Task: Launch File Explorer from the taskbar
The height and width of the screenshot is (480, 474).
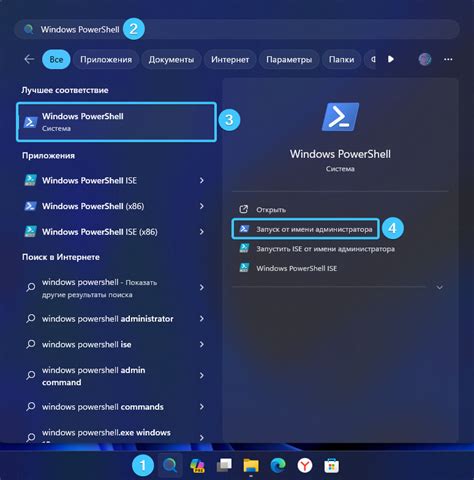Action: click(x=251, y=465)
